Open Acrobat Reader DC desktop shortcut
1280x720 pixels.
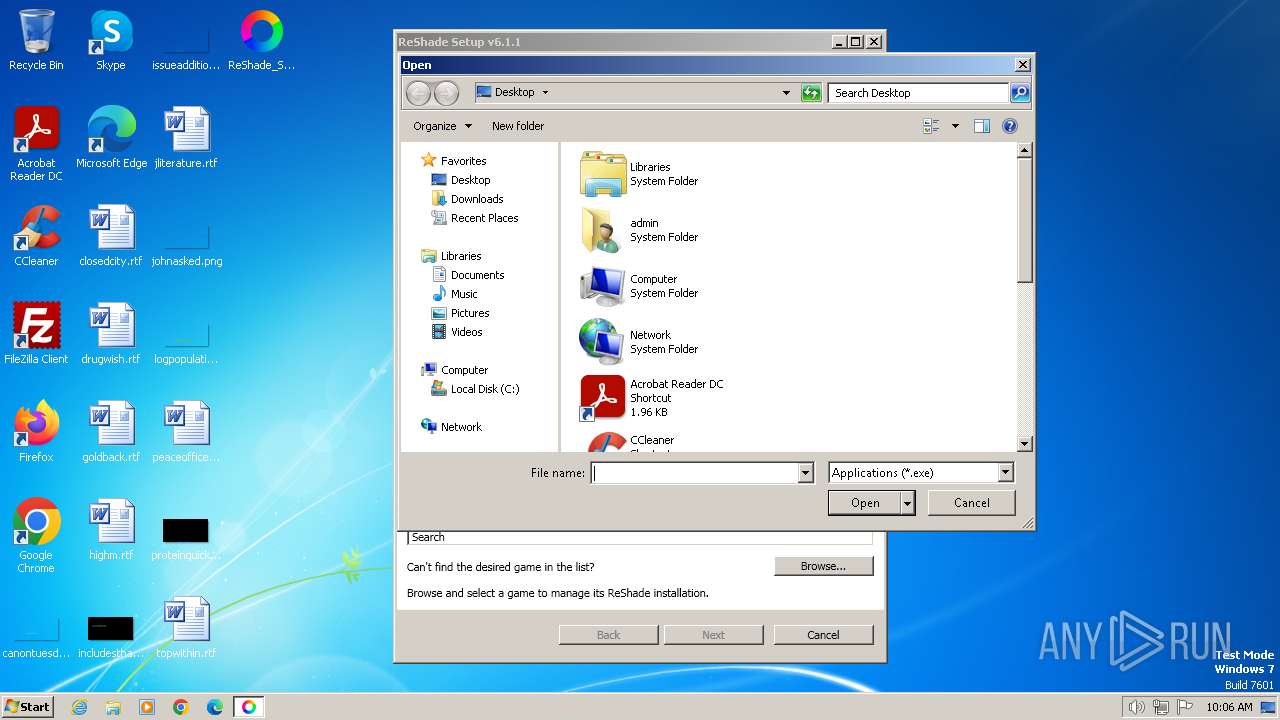36,144
